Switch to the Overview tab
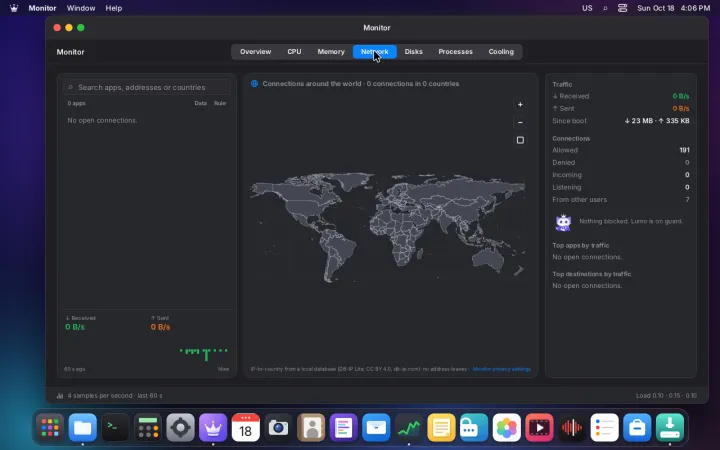Screen dimensions: 720x450 coord(255,51)
